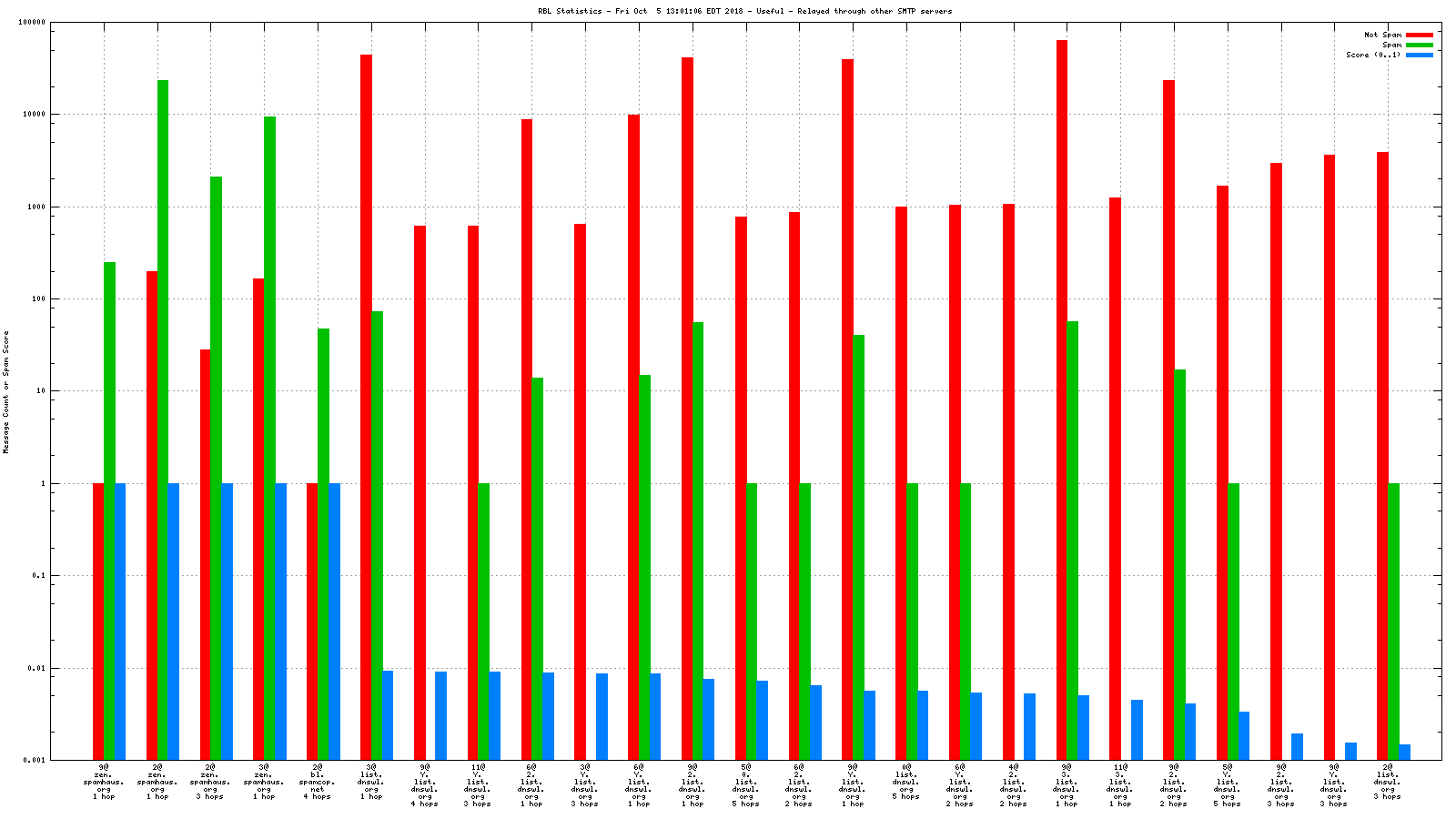The height and width of the screenshot is (819, 1456).
Task: Click the vertical "Message Count or Spam Score" axis title
Action: coord(6,391)
